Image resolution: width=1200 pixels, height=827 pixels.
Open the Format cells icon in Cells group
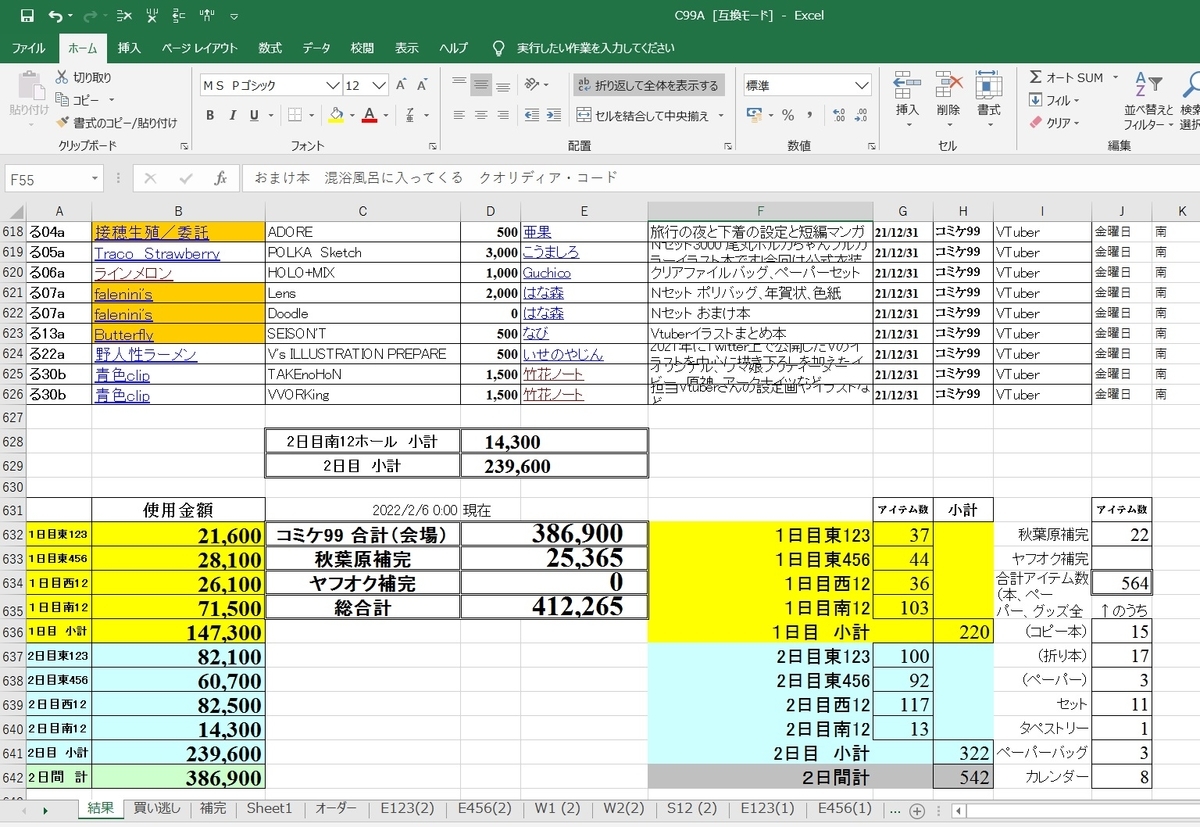(988, 86)
